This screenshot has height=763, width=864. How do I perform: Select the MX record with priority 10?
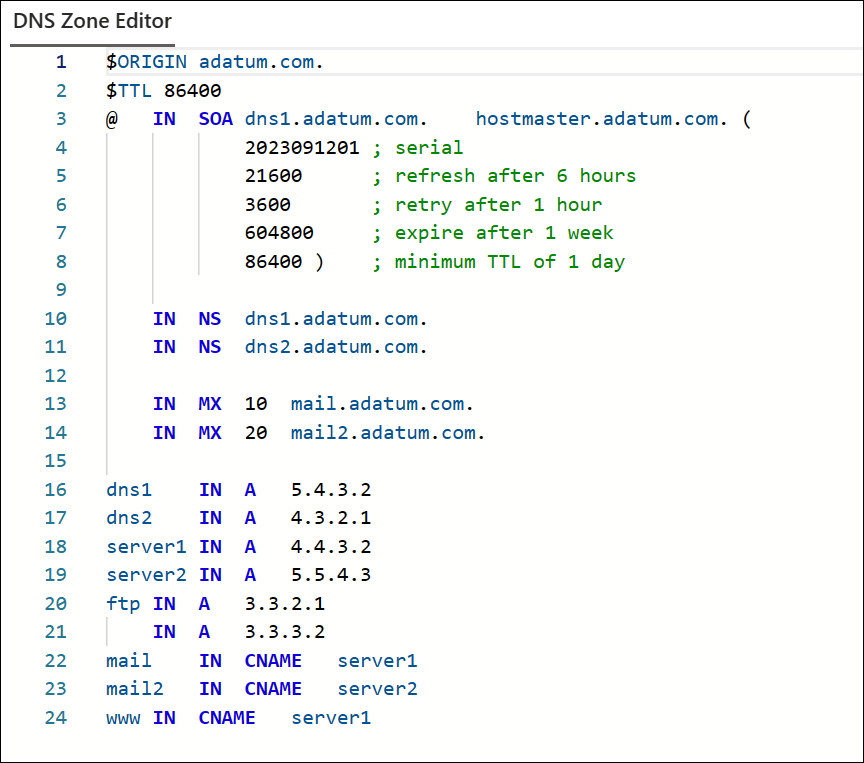click(300, 404)
